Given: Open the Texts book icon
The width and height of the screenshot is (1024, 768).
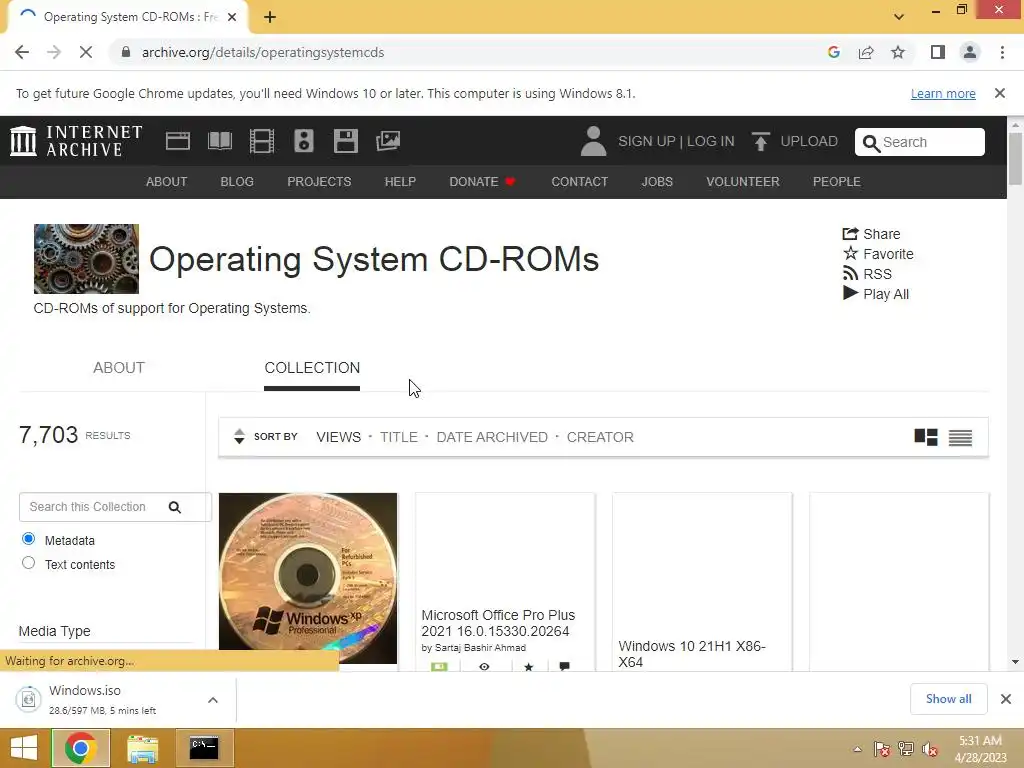Looking at the screenshot, I should (x=219, y=141).
